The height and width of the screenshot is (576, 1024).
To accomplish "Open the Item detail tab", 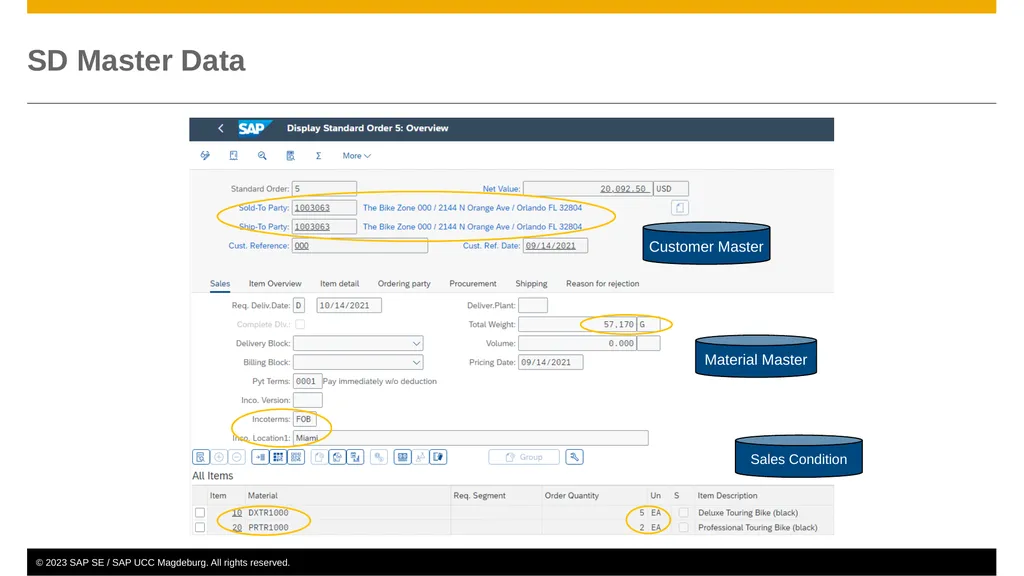I will (340, 283).
